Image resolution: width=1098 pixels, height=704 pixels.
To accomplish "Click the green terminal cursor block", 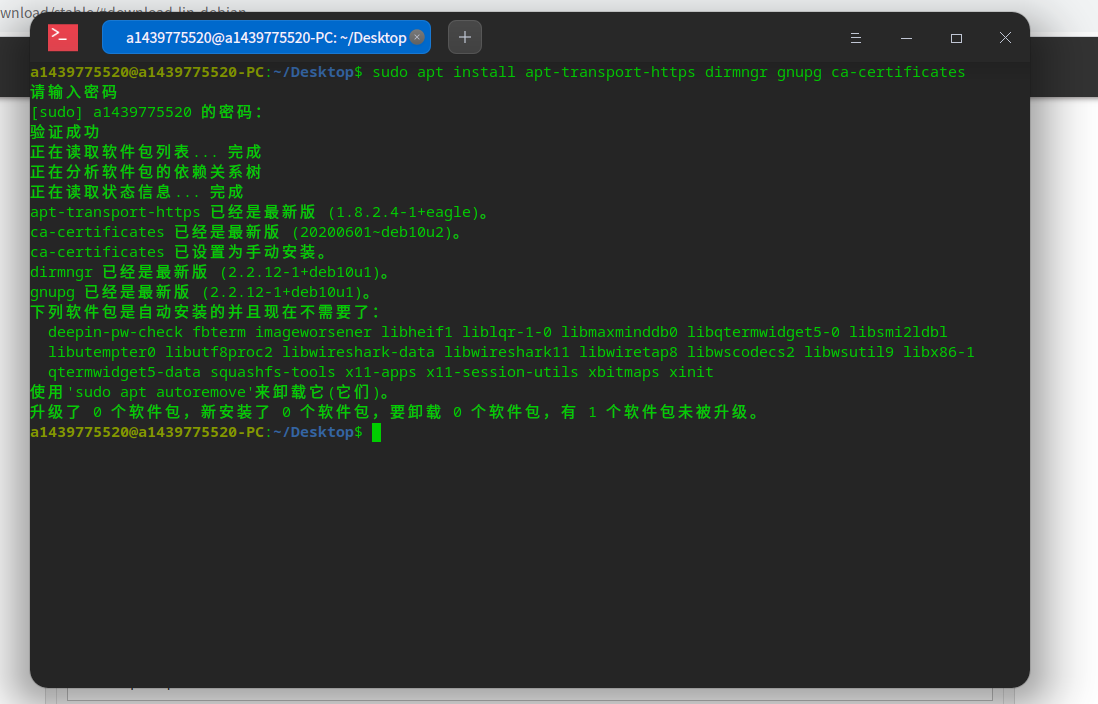I will [377, 431].
